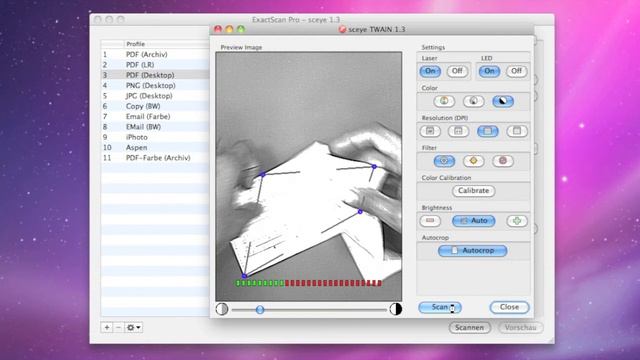The height and width of the screenshot is (360, 640).
Task: Add a profile with plus button
Action: [x=107, y=327]
